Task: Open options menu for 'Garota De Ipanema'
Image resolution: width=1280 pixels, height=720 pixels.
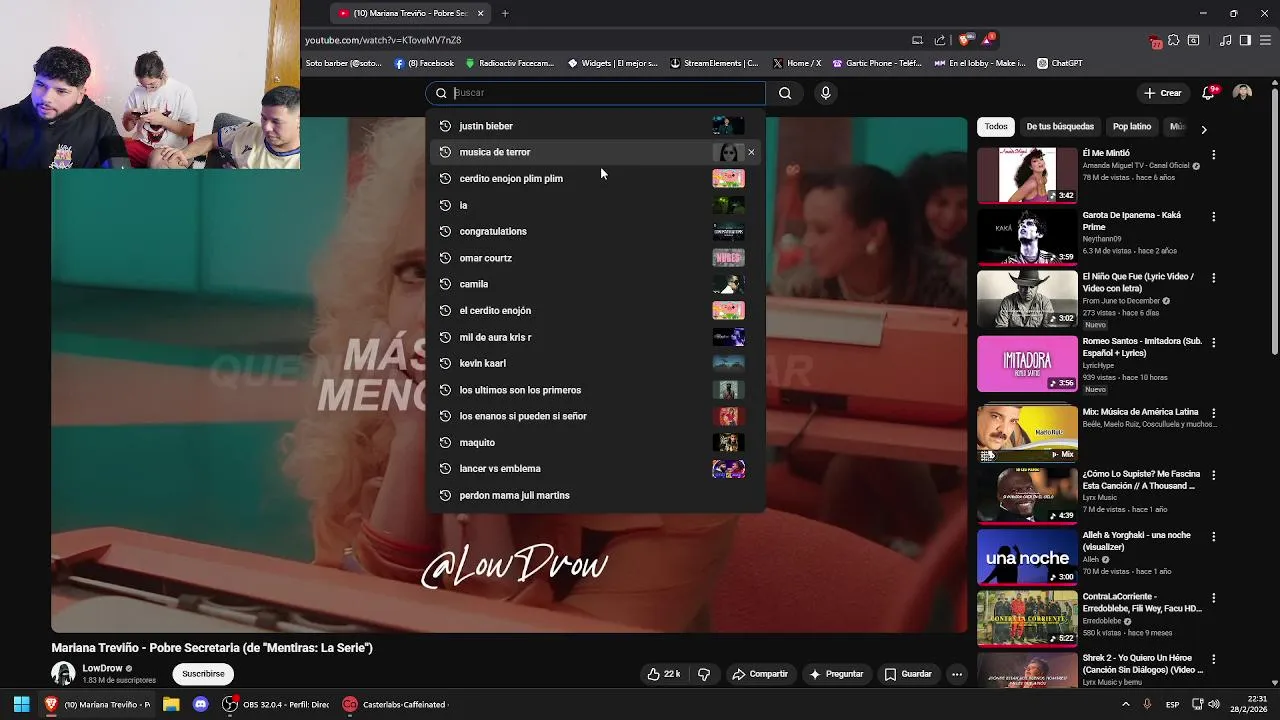Action: tap(1213, 217)
